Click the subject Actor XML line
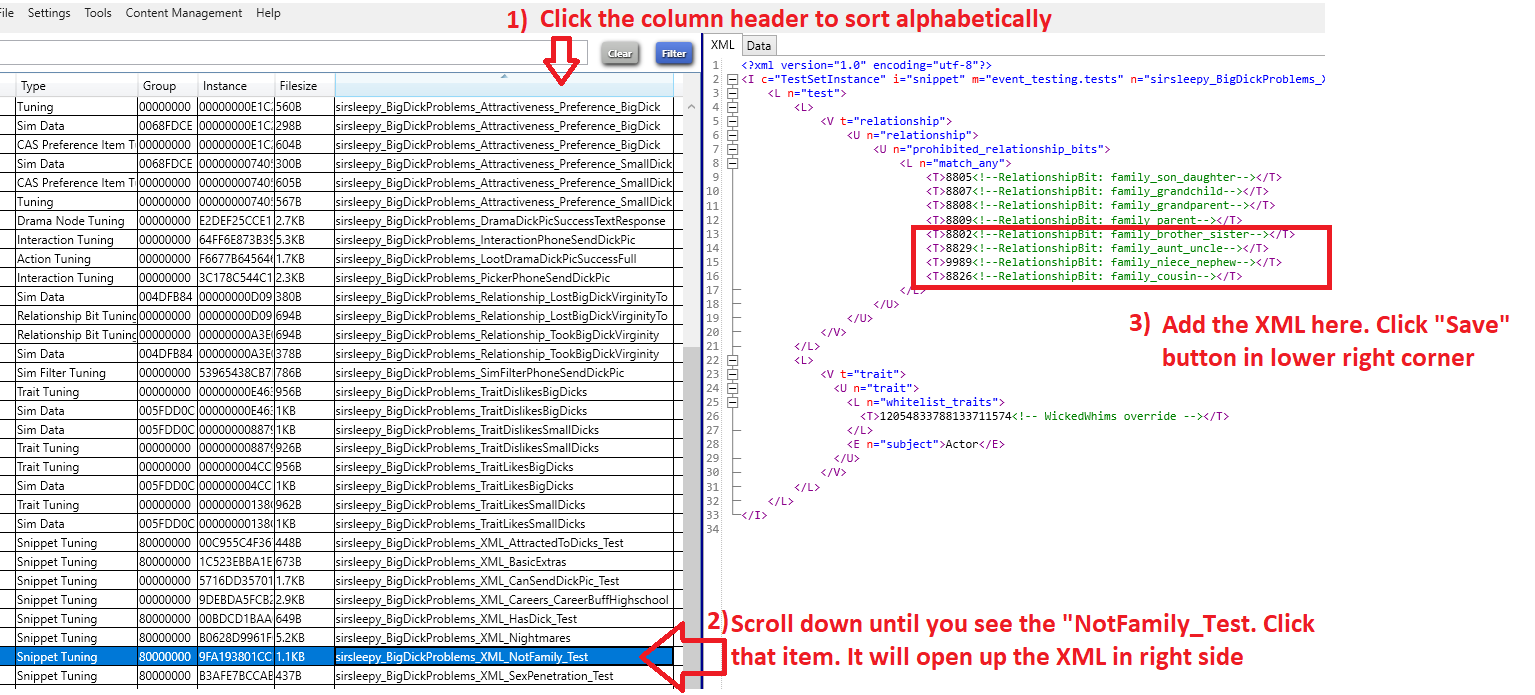Screen dimensions: 1535x695 [x=926, y=444]
